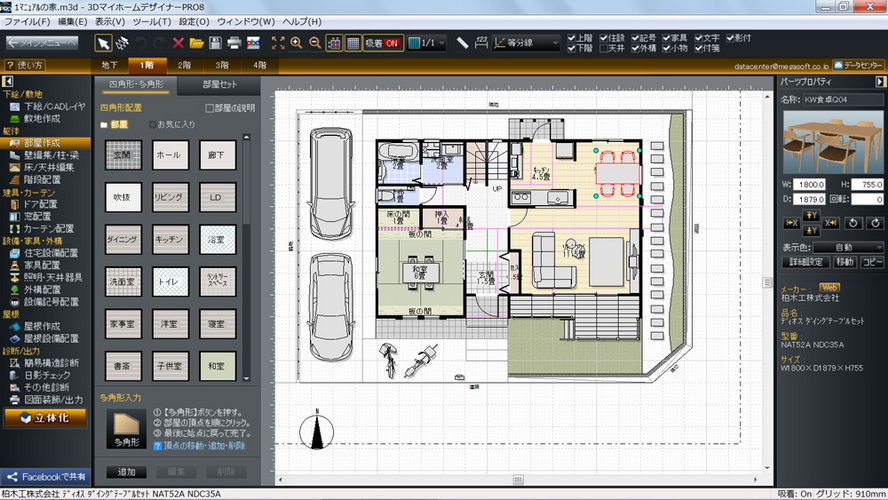The width and height of the screenshot is (888, 500).
Task: Open the 表示色 dropdown showing 自動
Action: pyautogui.click(x=848, y=246)
